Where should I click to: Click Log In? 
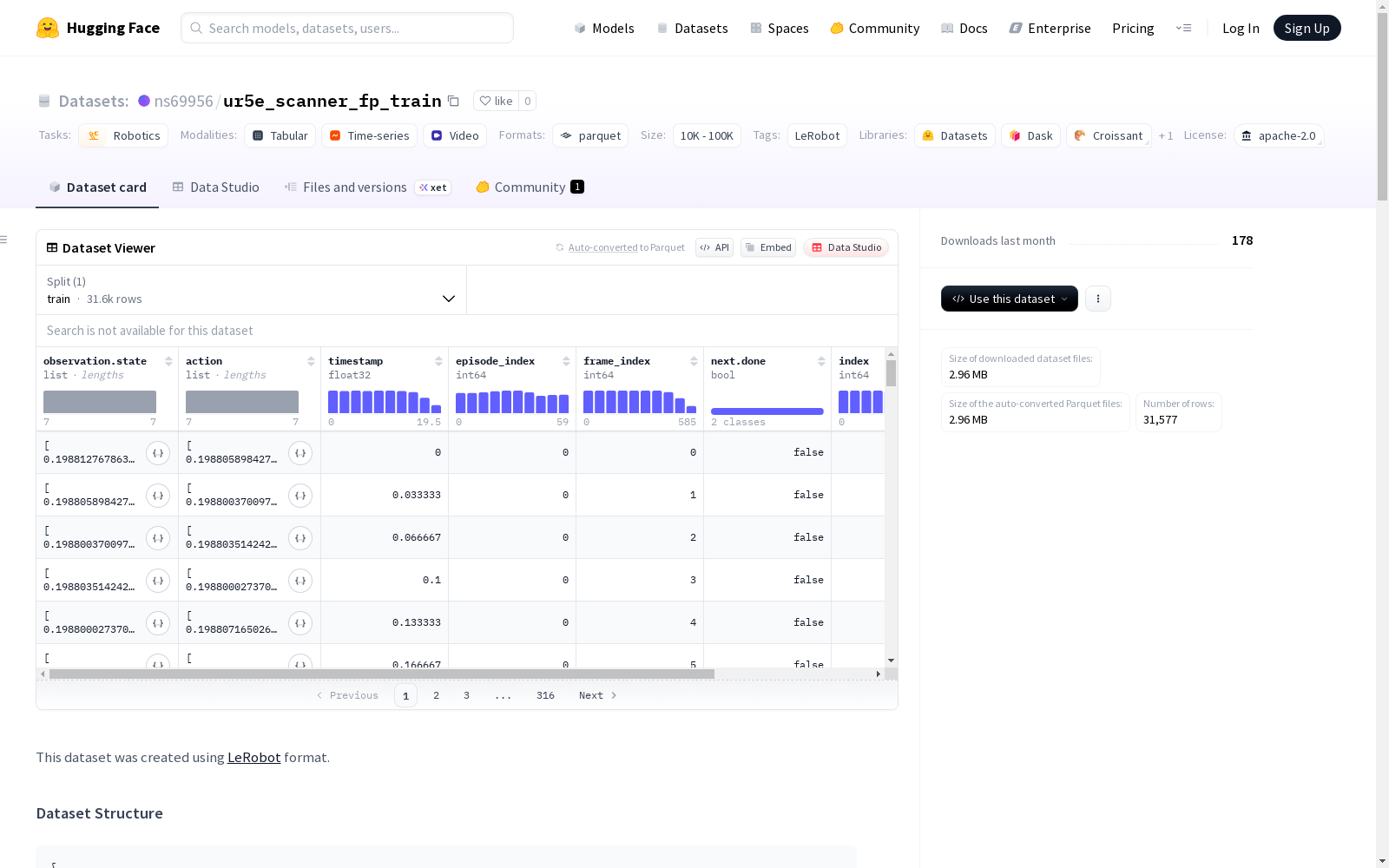click(x=1241, y=28)
